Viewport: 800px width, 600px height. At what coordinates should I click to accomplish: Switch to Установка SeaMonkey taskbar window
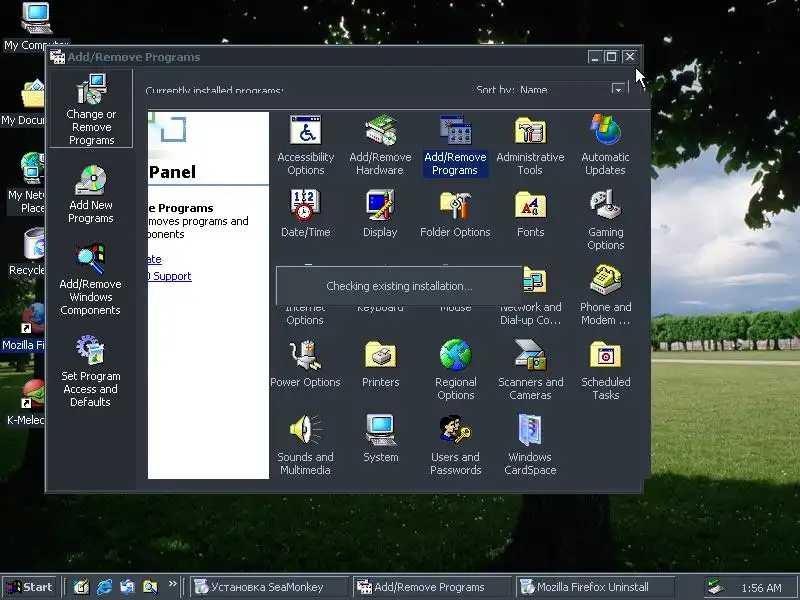(x=269, y=587)
